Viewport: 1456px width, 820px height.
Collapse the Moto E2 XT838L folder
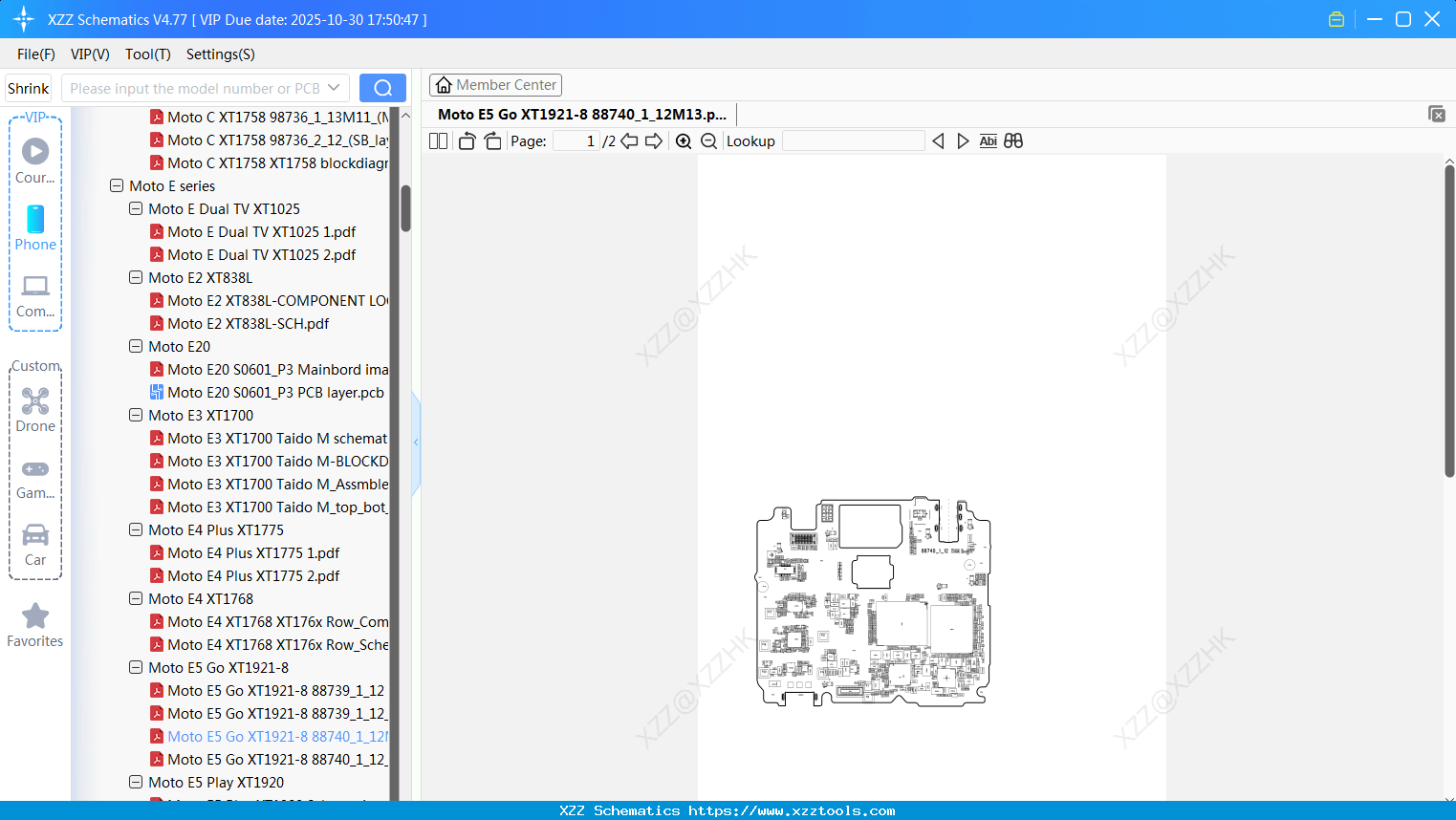pyautogui.click(x=136, y=278)
